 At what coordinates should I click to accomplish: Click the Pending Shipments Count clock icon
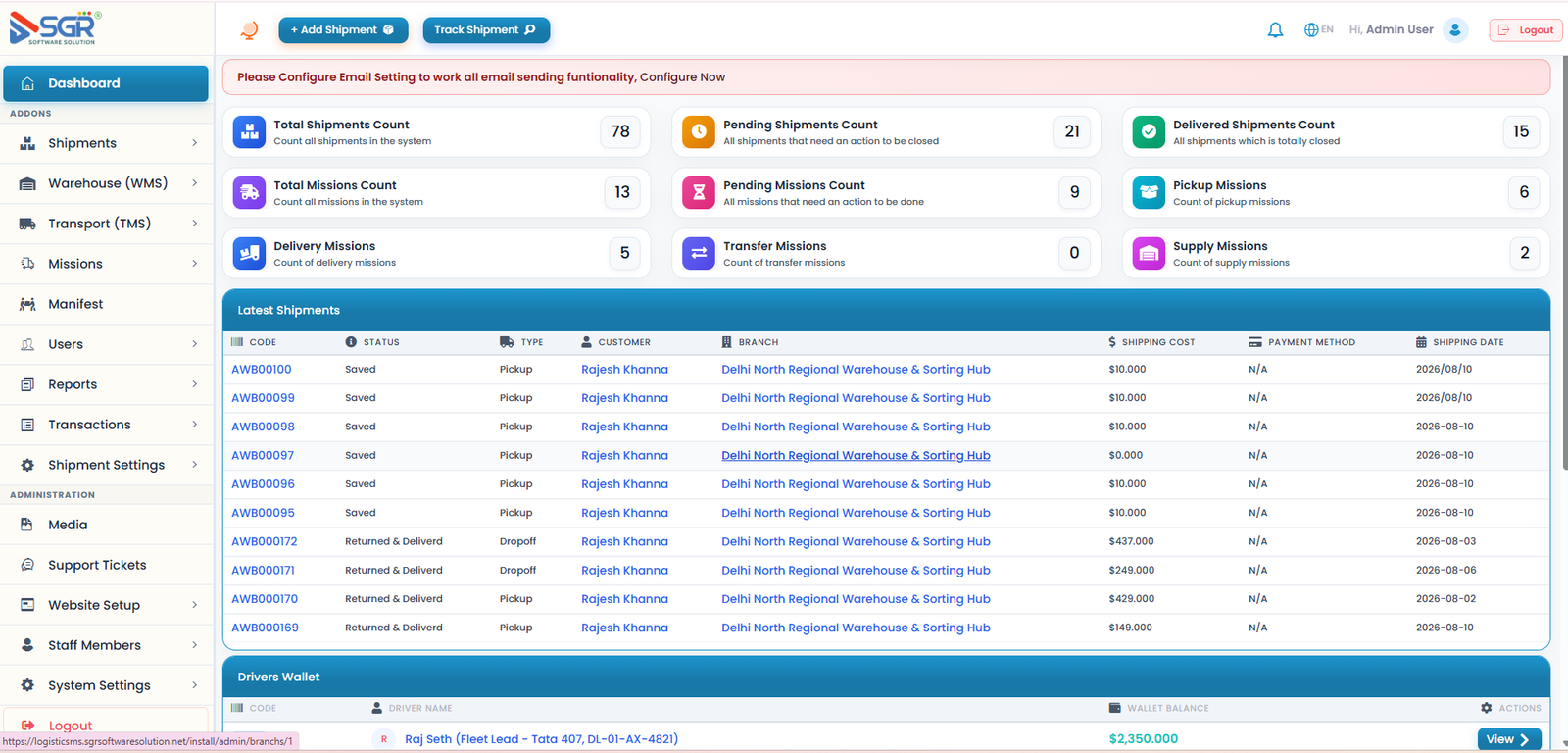[x=699, y=131]
